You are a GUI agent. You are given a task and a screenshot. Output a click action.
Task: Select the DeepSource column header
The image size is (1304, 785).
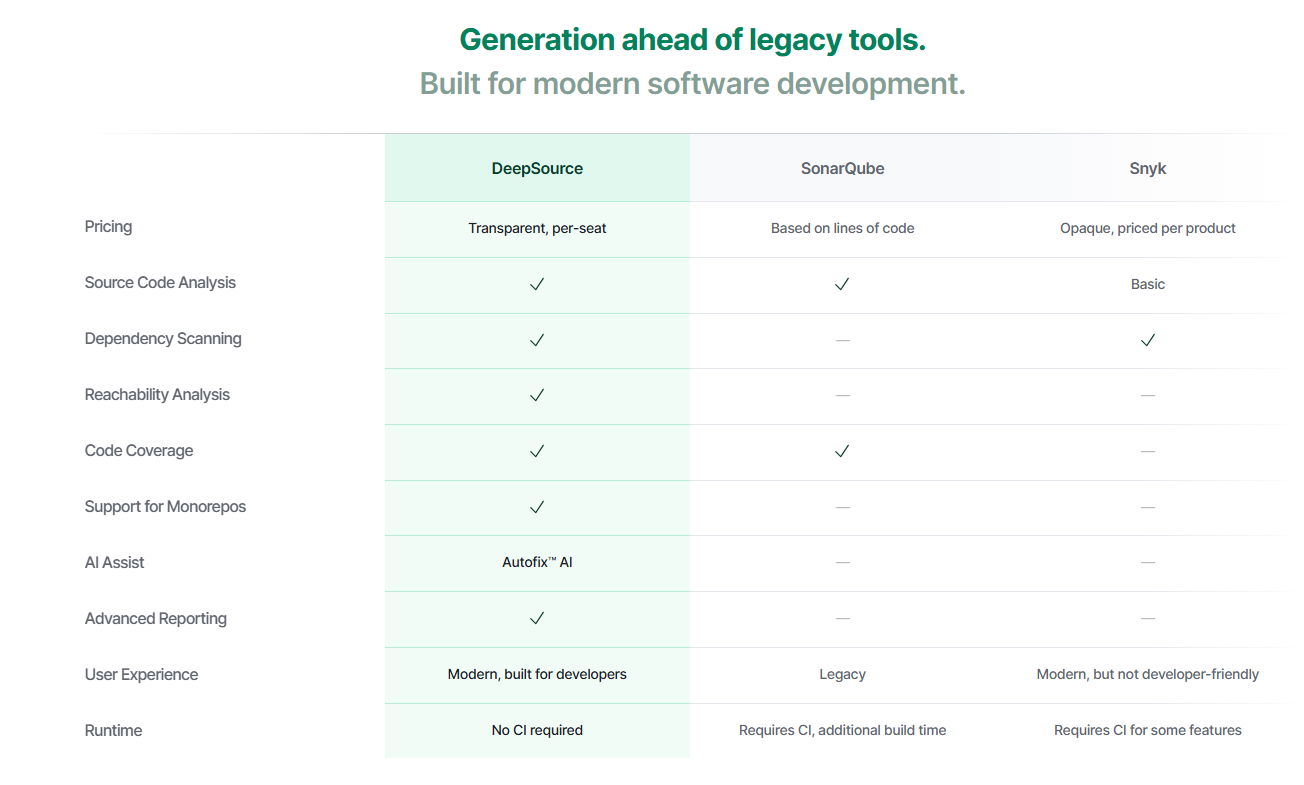(537, 168)
